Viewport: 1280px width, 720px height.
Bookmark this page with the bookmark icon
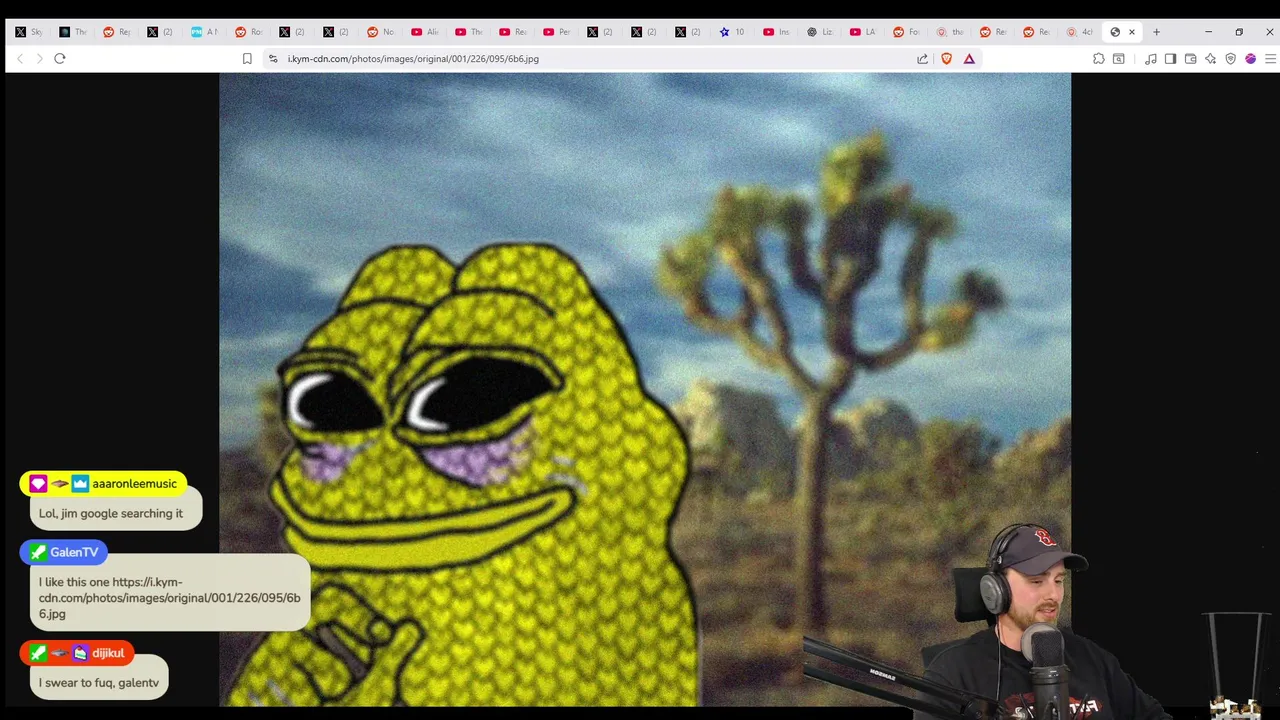click(247, 59)
